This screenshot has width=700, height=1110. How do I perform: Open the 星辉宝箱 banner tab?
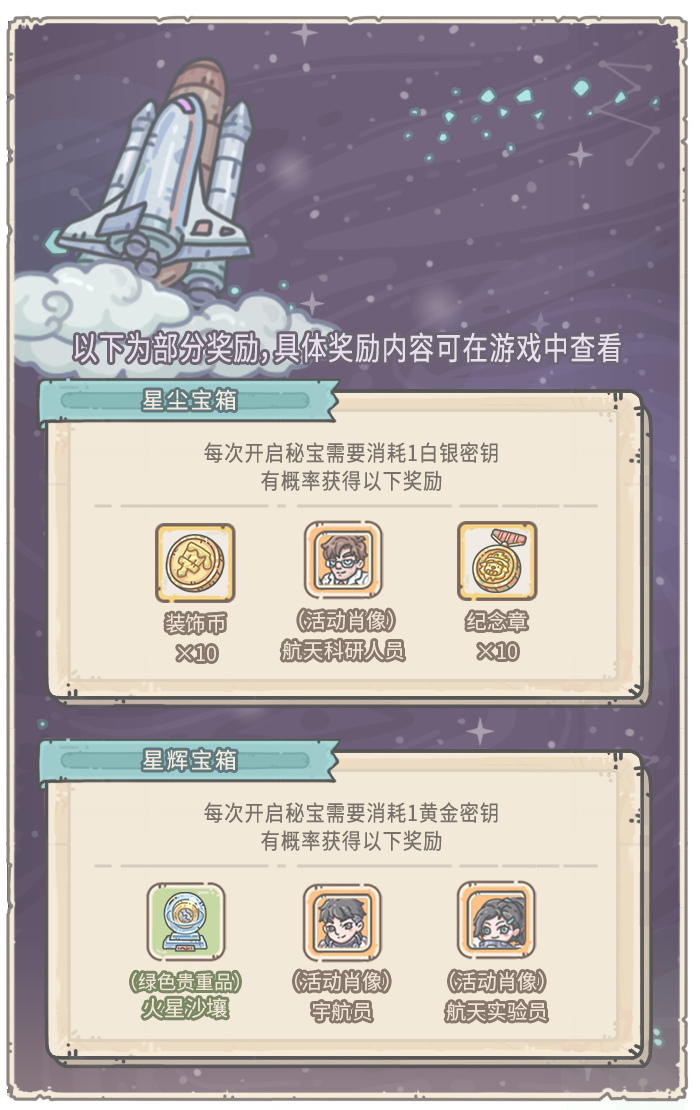(x=188, y=760)
